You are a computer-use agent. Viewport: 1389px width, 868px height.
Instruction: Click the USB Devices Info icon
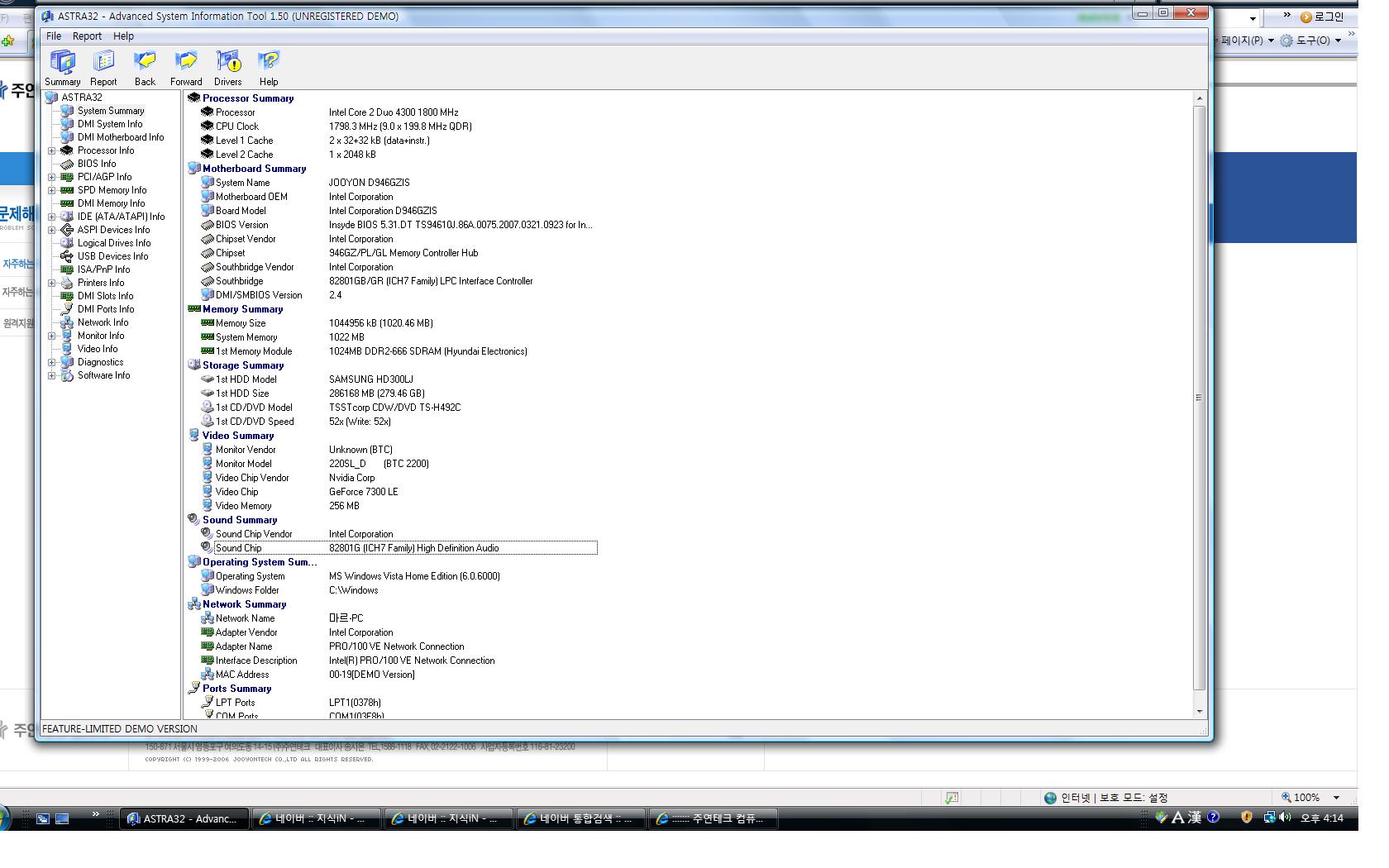click(x=67, y=256)
